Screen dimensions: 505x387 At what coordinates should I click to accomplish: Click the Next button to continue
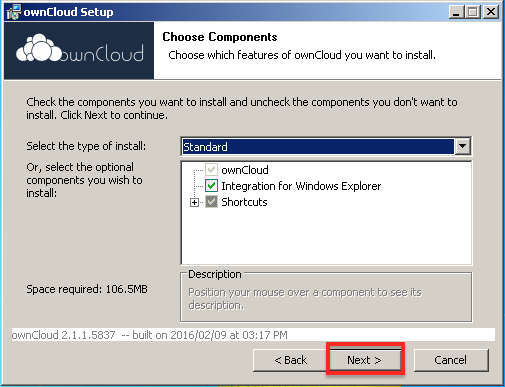pos(365,360)
